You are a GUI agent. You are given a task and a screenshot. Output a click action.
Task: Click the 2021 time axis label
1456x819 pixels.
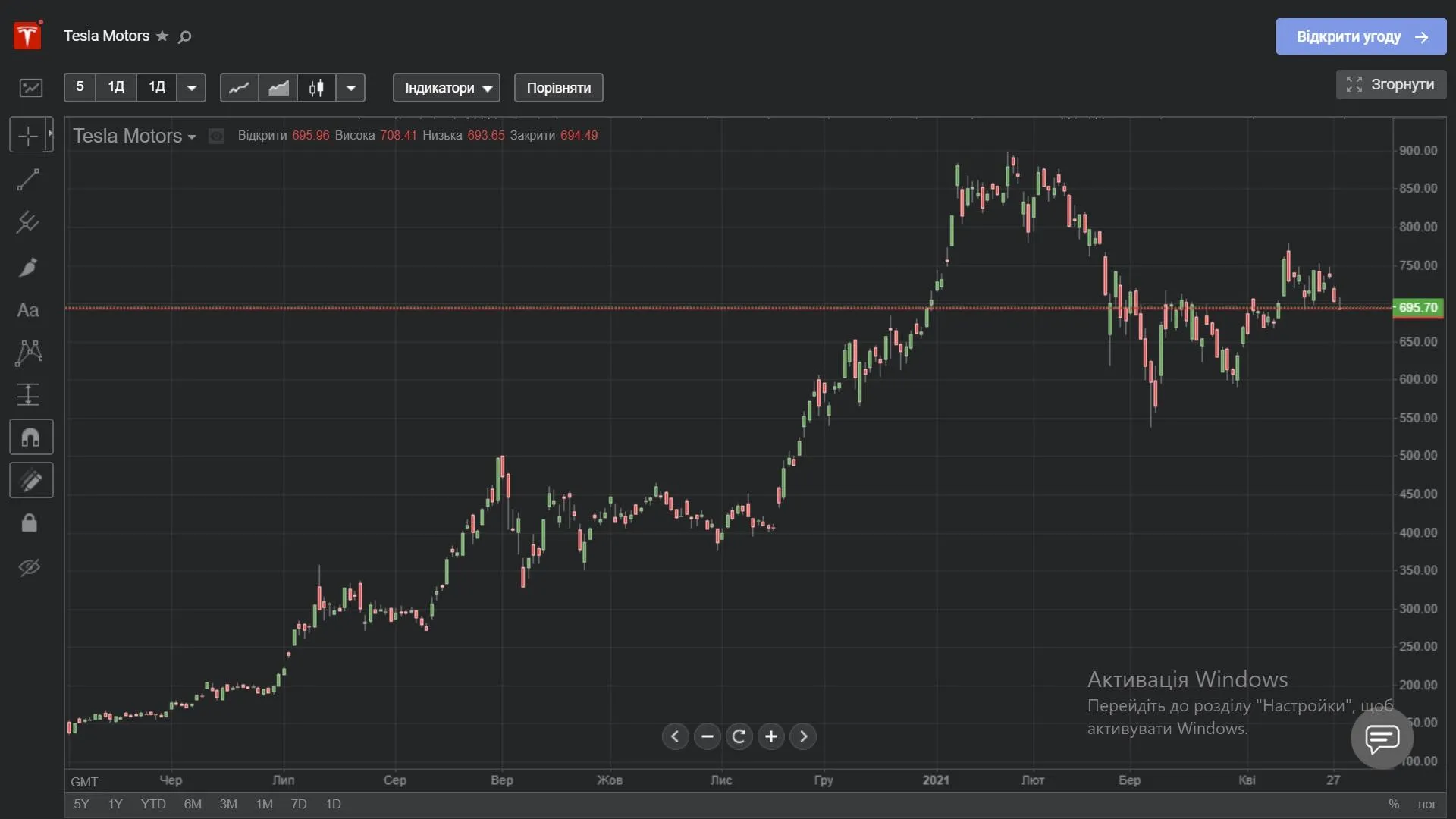pos(936,780)
